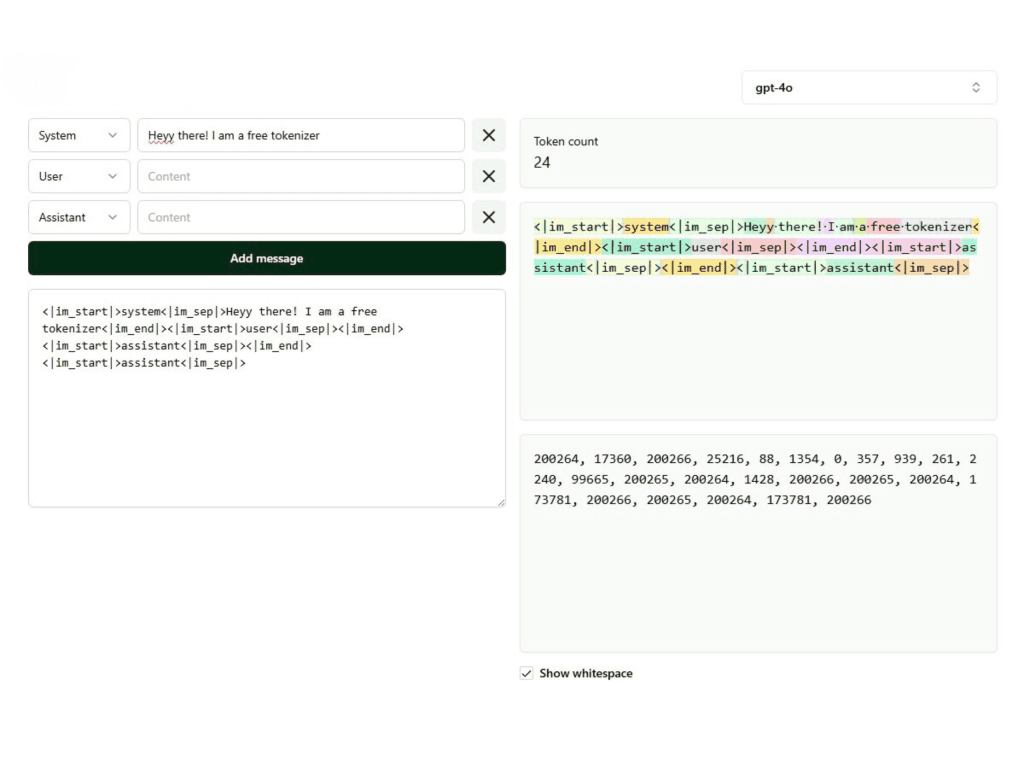Click the Show whitespace label text
Viewport: 1024px width, 768px height.
pos(585,674)
